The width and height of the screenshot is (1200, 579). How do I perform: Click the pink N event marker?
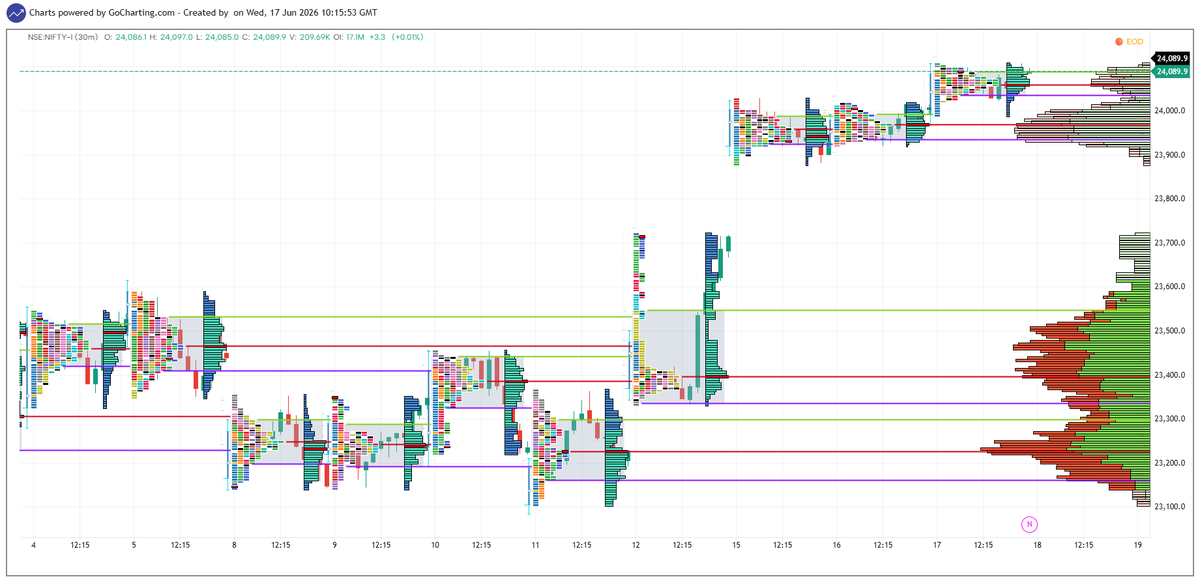pos(1028,523)
